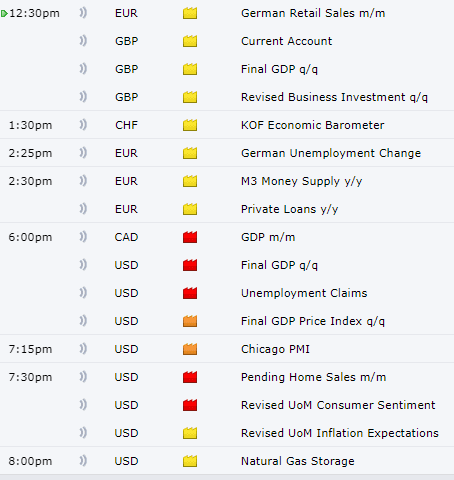
Task: Click sound alert icon for GBP Final GDP q/q
Action: coord(83,69)
